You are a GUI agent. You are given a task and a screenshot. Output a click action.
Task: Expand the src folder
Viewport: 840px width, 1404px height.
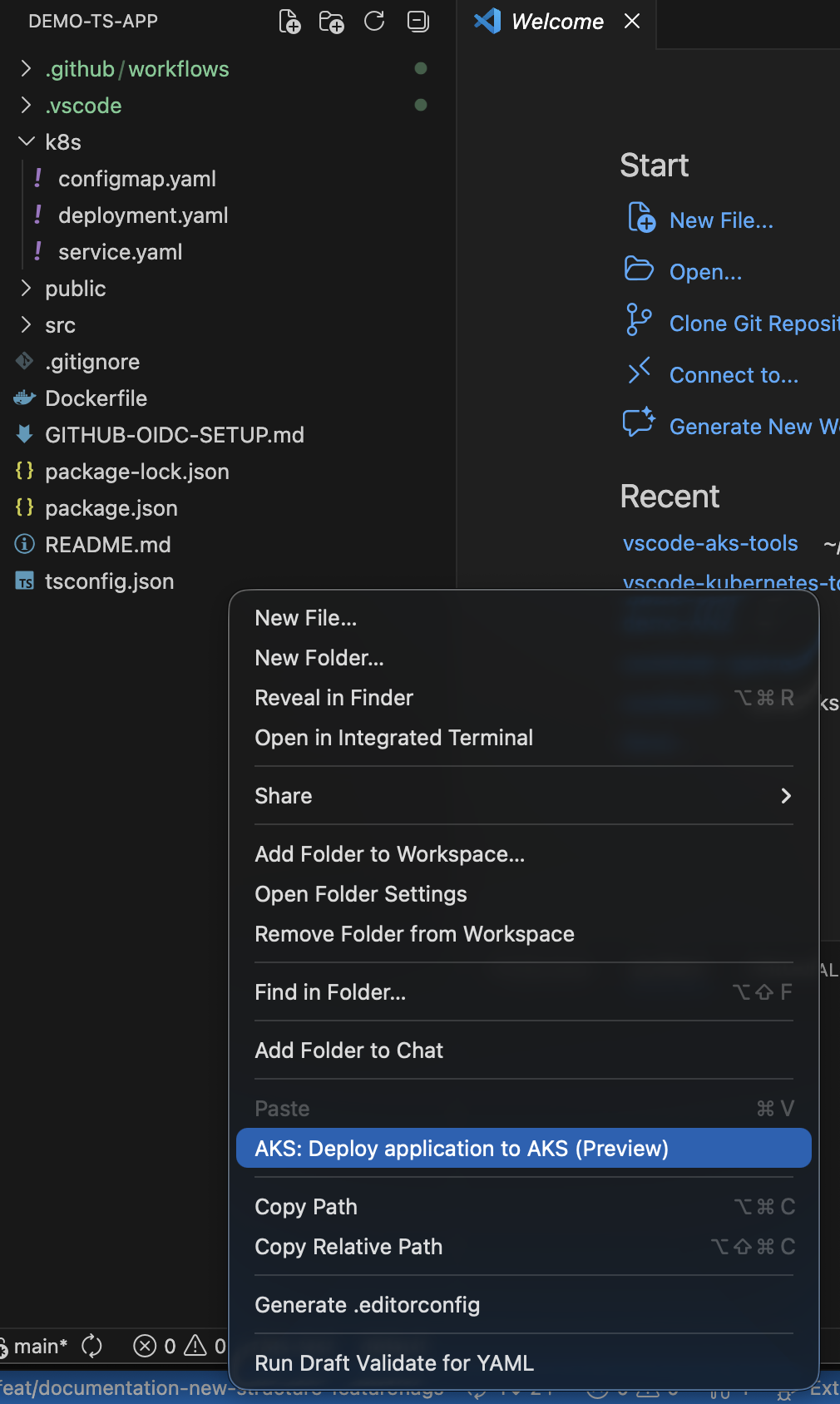(26, 324)
